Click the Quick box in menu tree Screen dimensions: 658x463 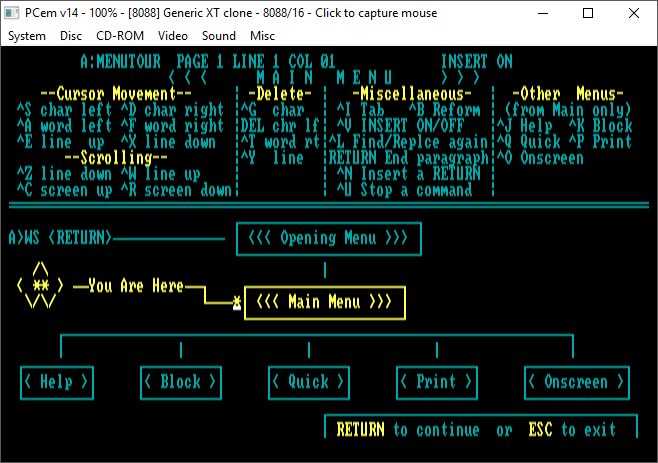point(309,382)
